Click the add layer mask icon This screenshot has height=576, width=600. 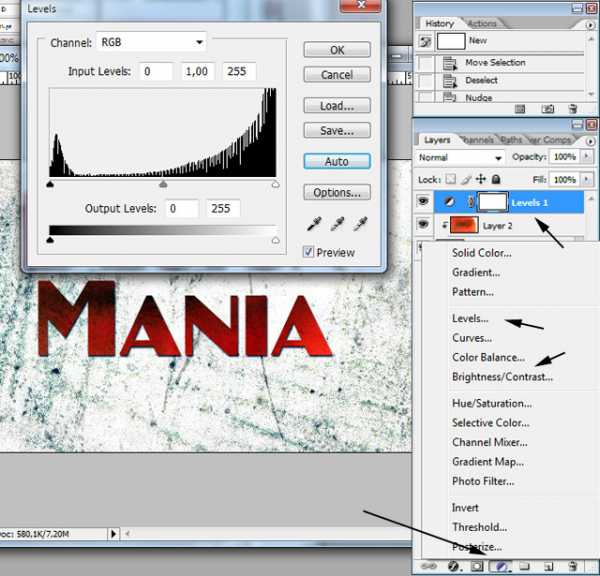click(x=477, y=567)
